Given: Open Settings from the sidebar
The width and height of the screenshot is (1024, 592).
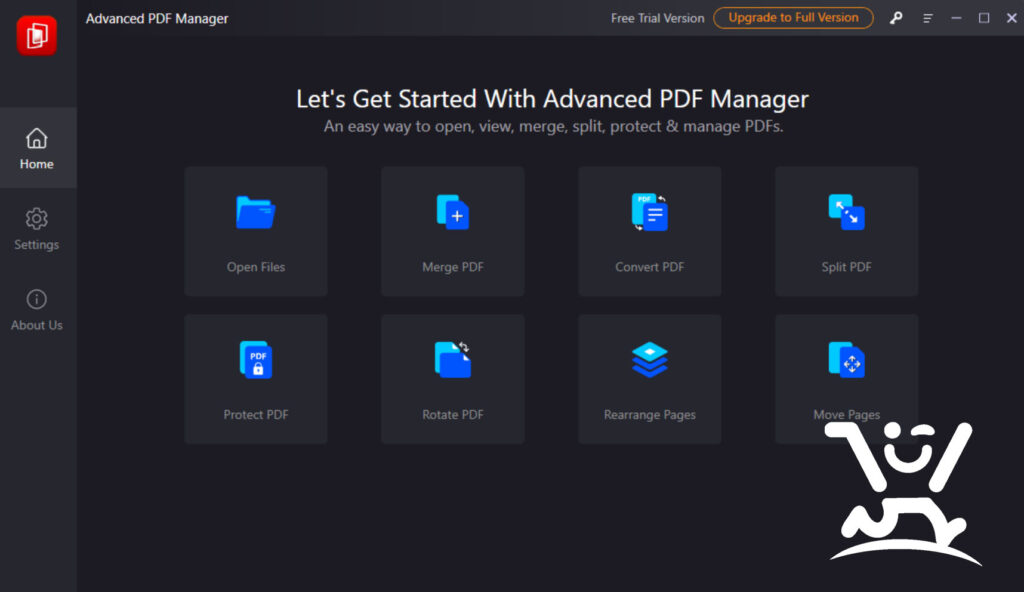Looking at the screenshot, I should [x=37, y=229].
